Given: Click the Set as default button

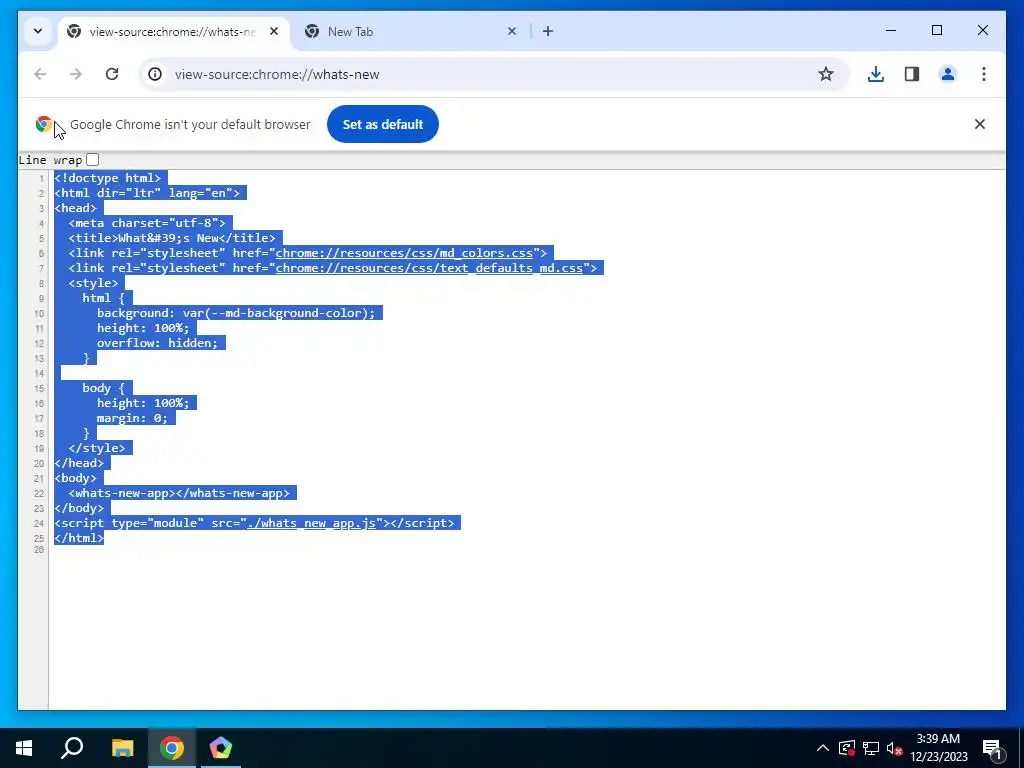Looking at the screenshot, I should (383, 124).
